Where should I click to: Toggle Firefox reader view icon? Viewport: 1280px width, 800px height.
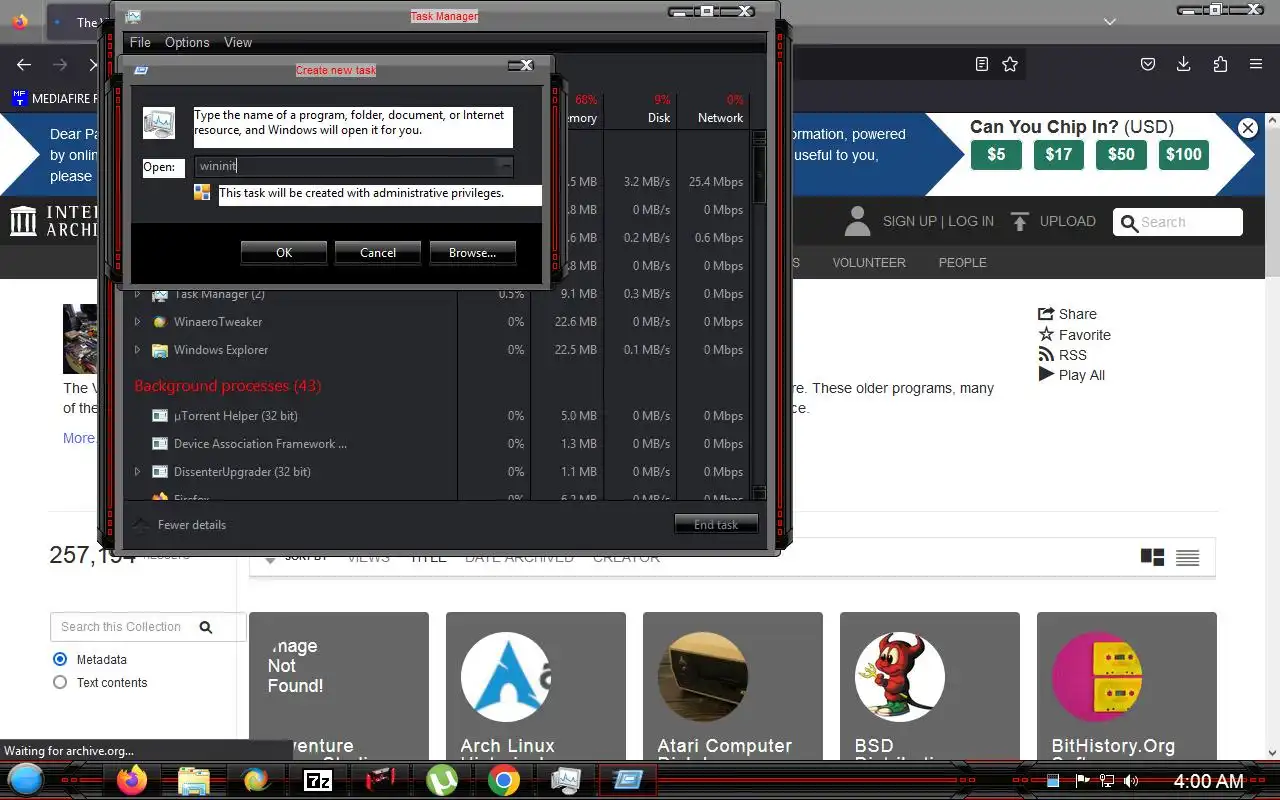point(982,64)
